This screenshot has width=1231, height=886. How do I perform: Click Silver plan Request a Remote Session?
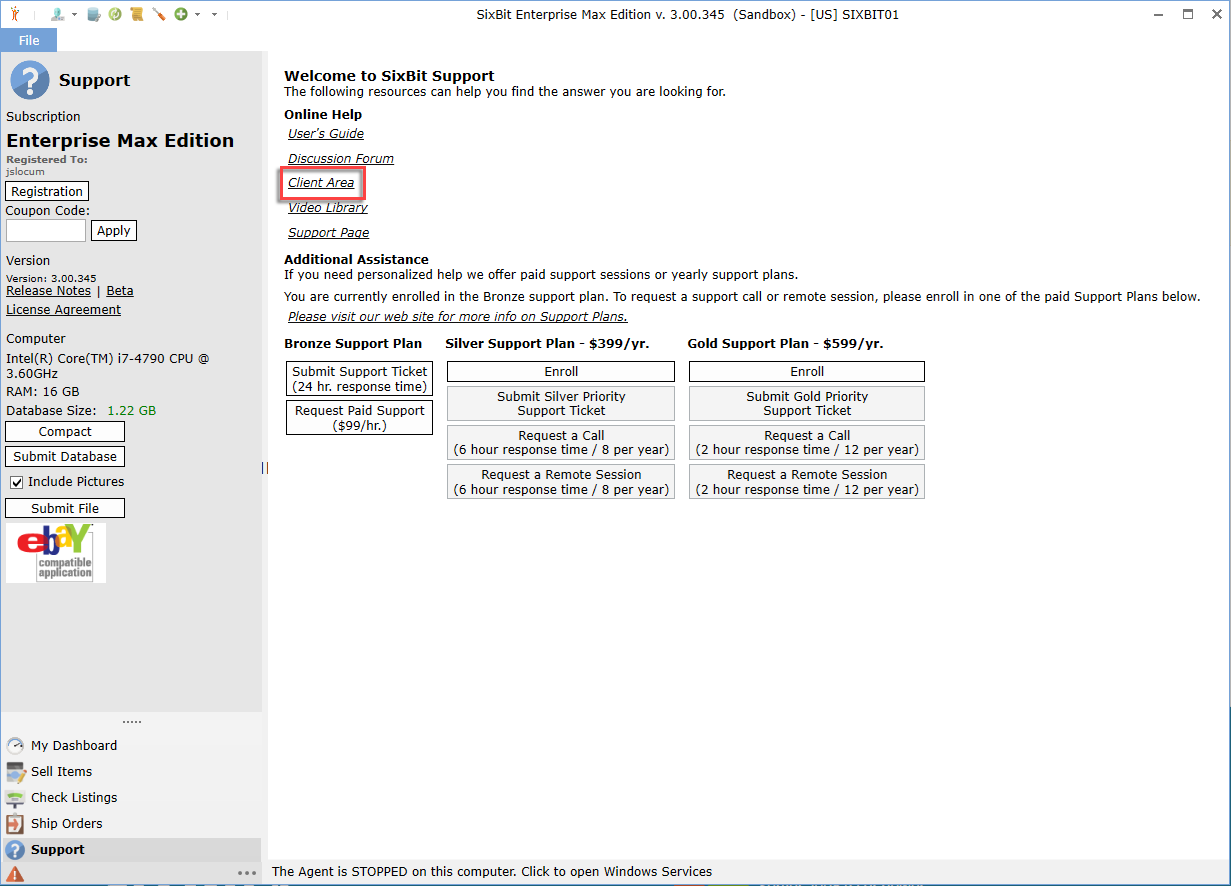pyautogui.click(x=561, y=482)
